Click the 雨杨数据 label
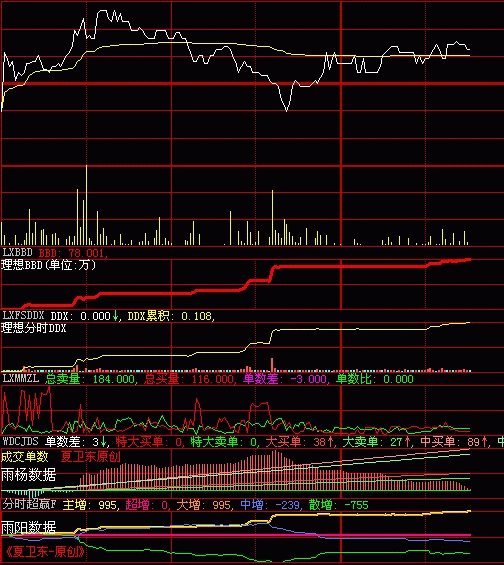 pyautogui.click(x=28, y=475)
